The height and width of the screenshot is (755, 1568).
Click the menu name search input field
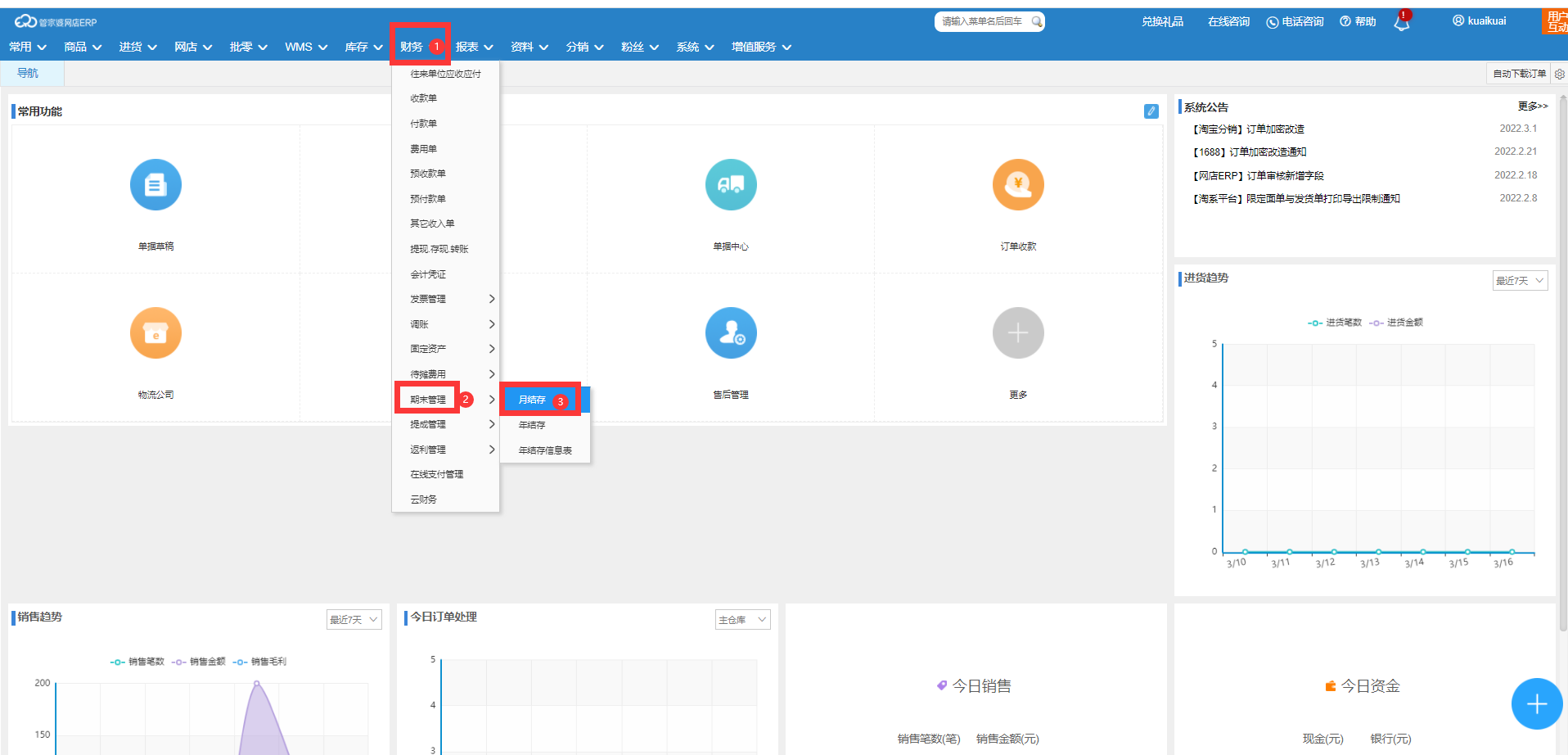[982, 21]
